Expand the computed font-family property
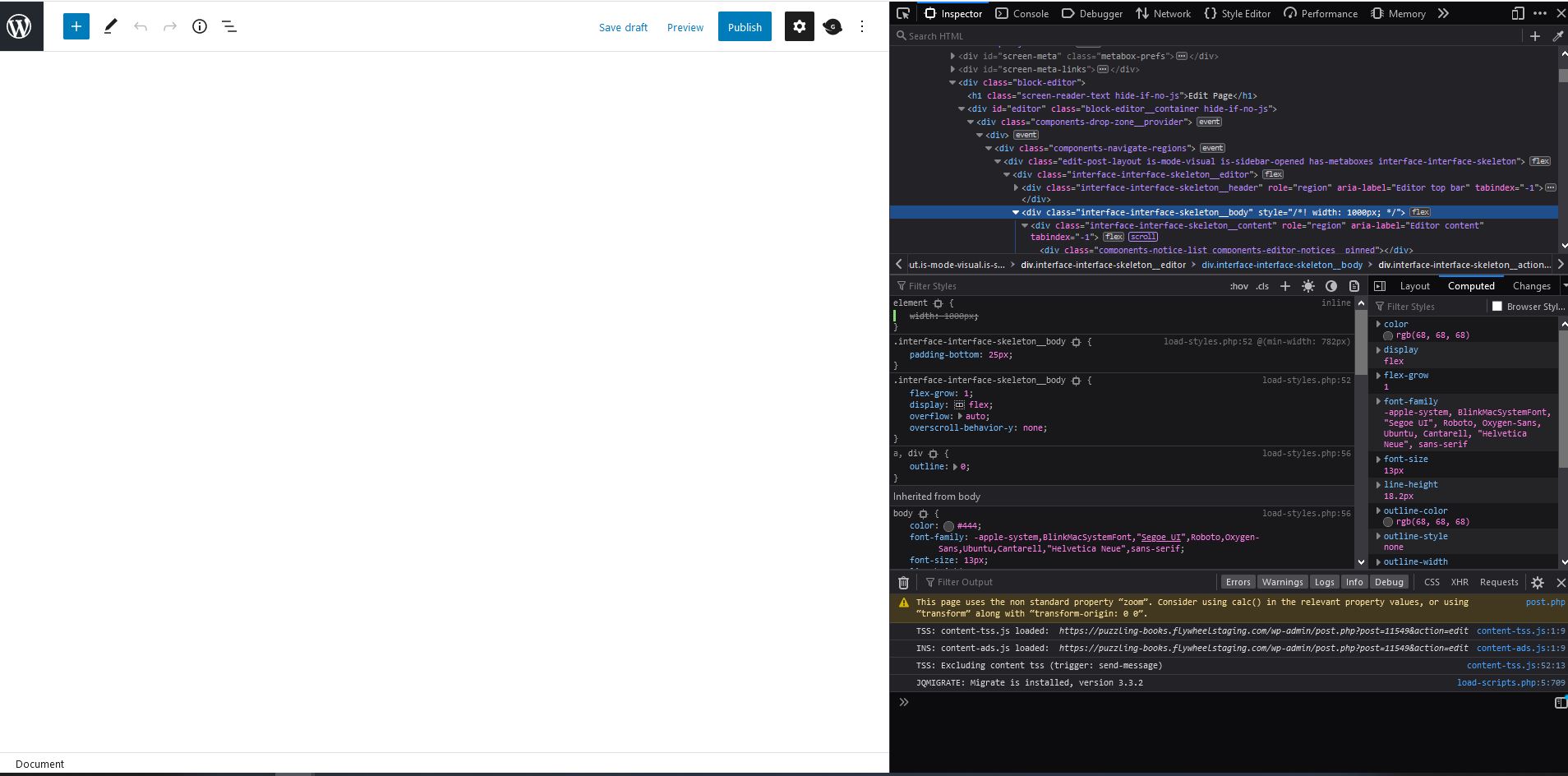 pos(1378,401)
